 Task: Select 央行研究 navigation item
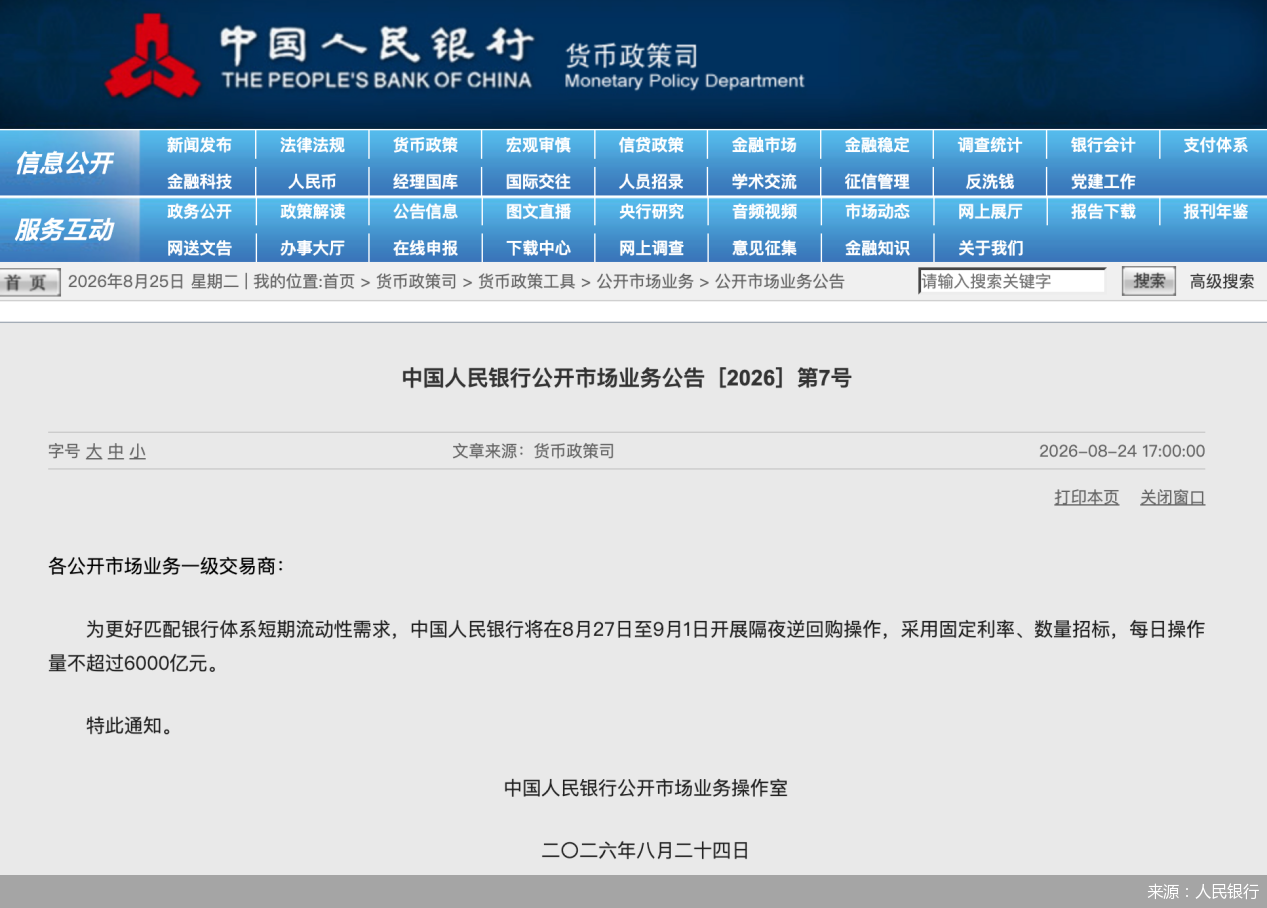click(x=651, y=211)
